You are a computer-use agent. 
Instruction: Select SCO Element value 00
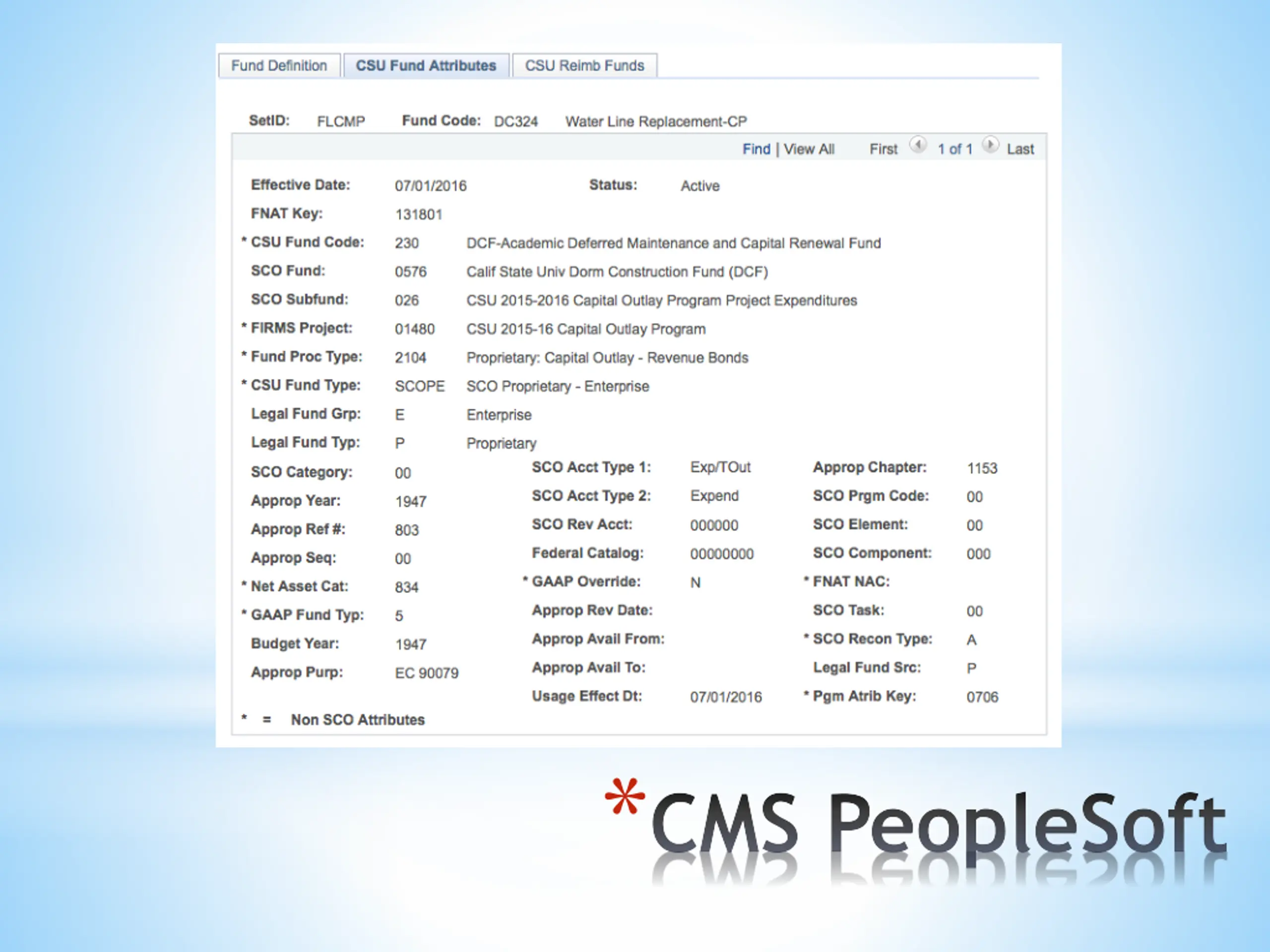tap(974, 526)
